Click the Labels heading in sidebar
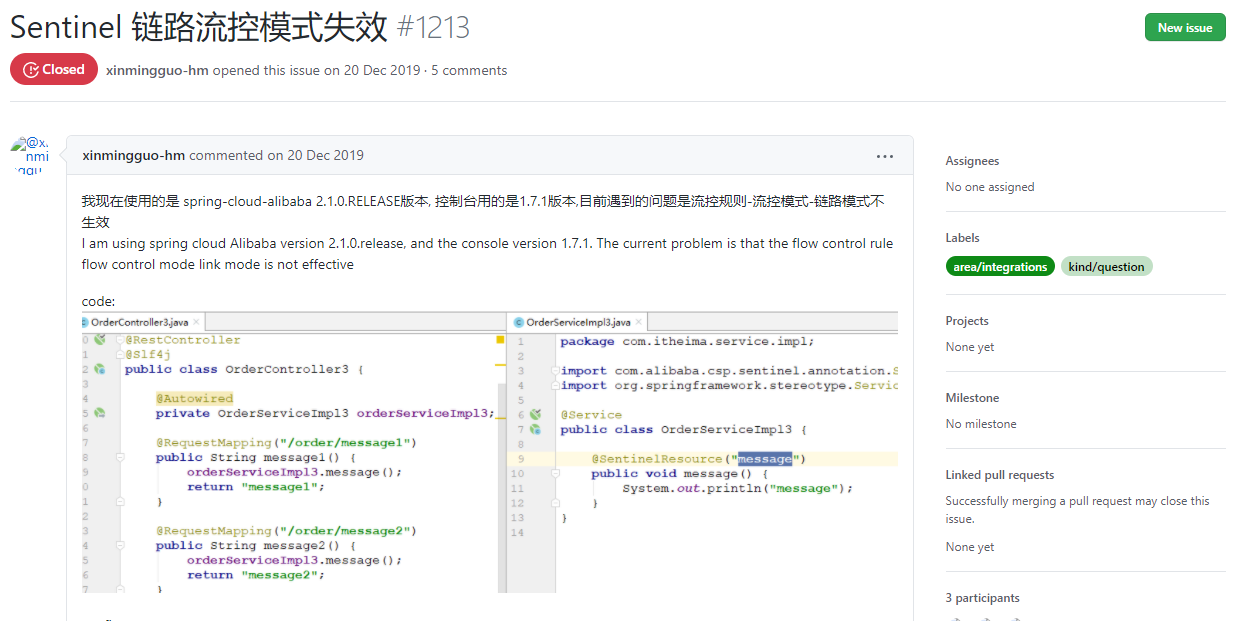The width and height of the screenshot is (1249, 621). click(x=963, y=238)
